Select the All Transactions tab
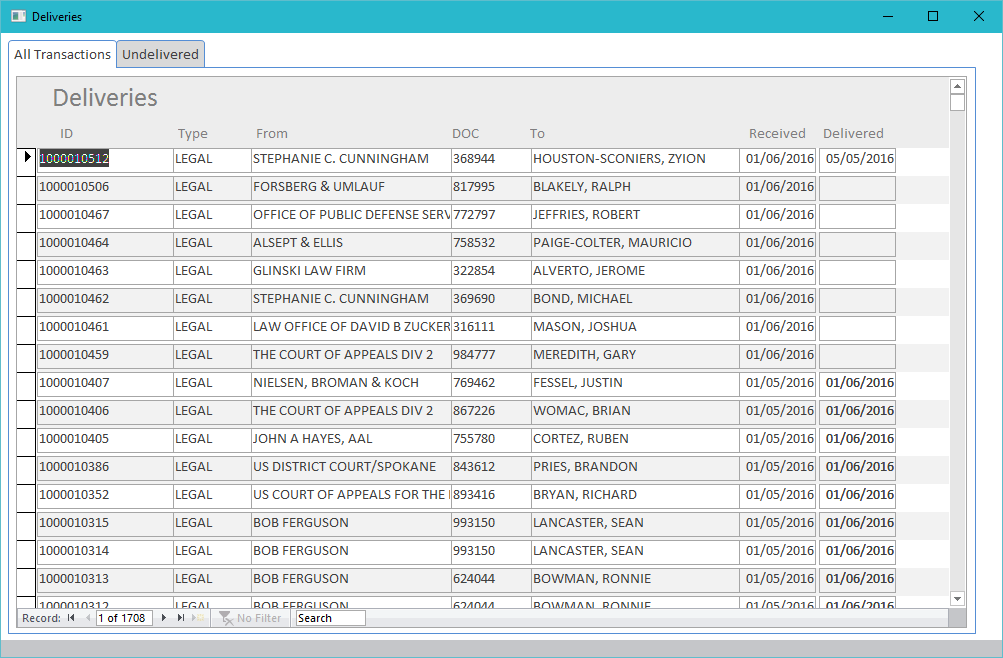 [62, 54]
